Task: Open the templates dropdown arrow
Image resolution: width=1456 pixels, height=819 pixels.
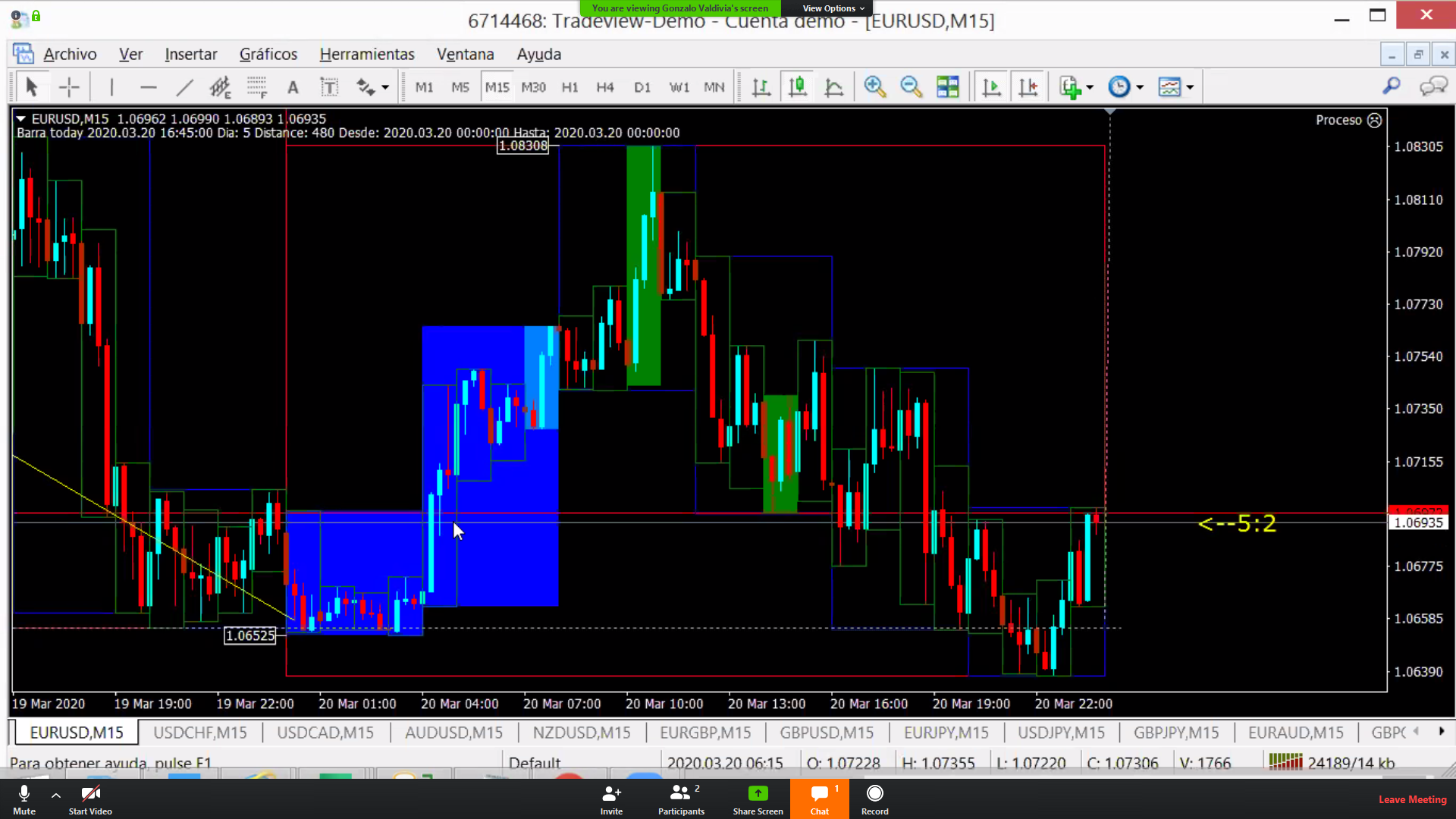Action: click(1190, 87)
